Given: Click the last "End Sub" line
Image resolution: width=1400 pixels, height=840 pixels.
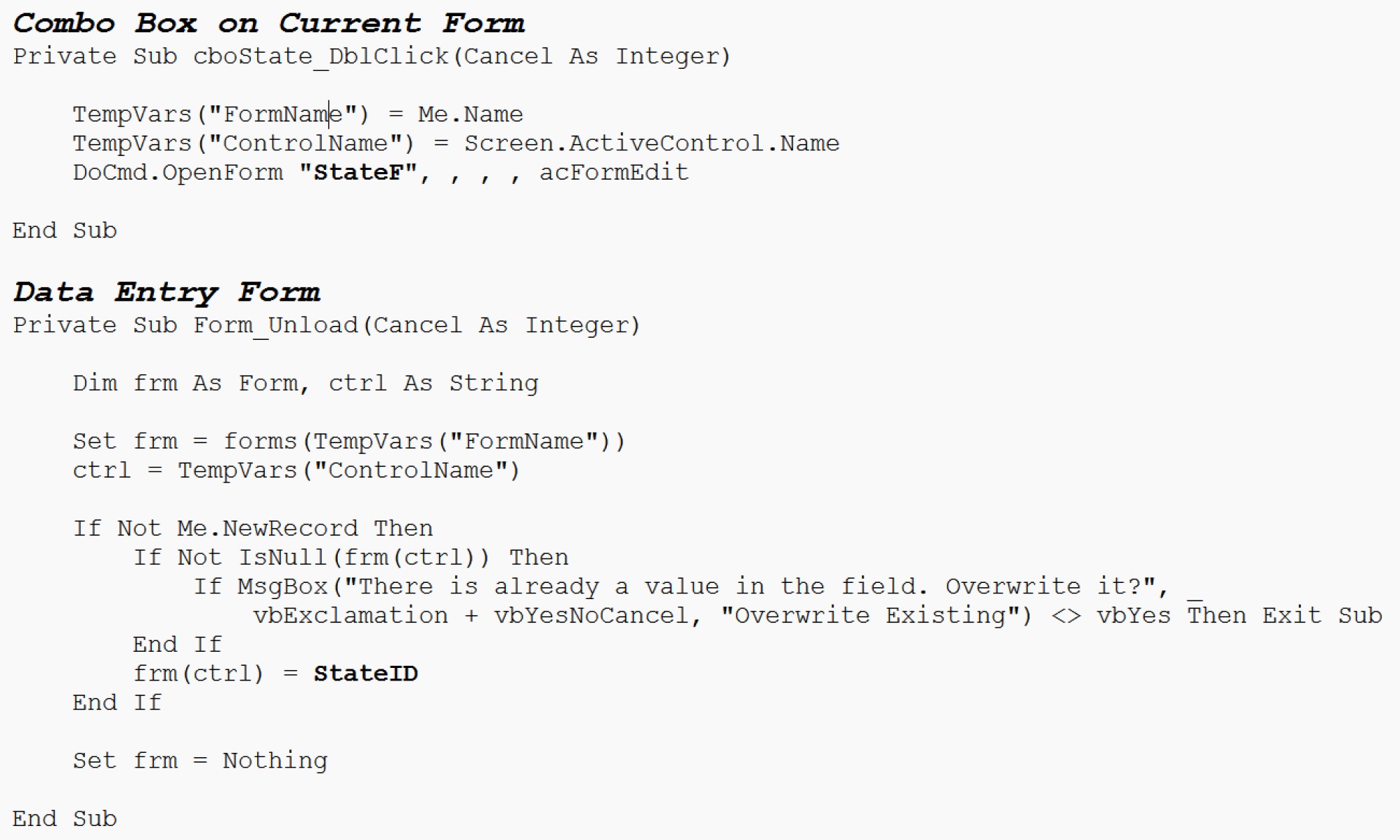Looking at the screenshot, I should click(65, 819).
